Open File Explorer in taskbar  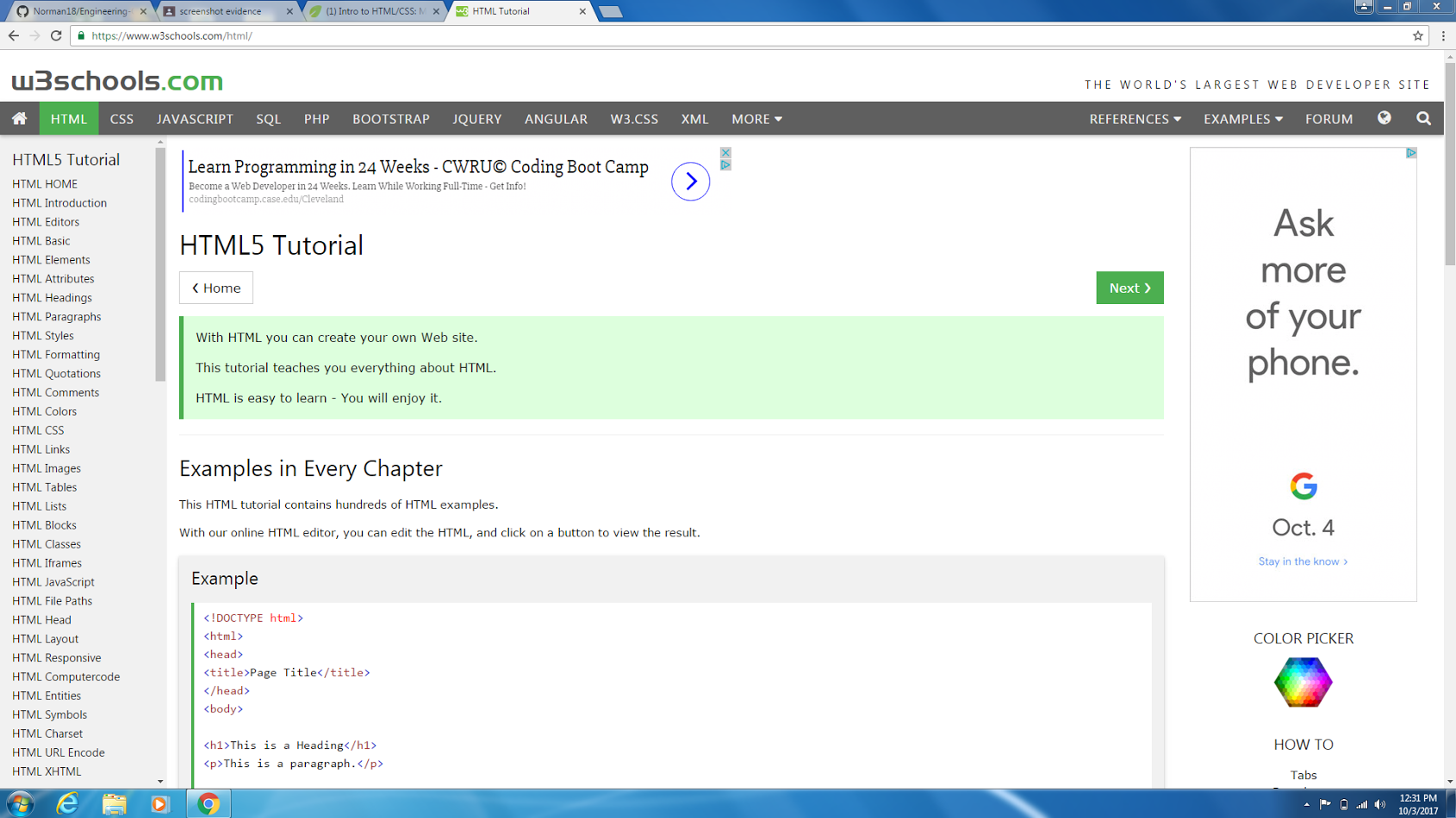114,804
